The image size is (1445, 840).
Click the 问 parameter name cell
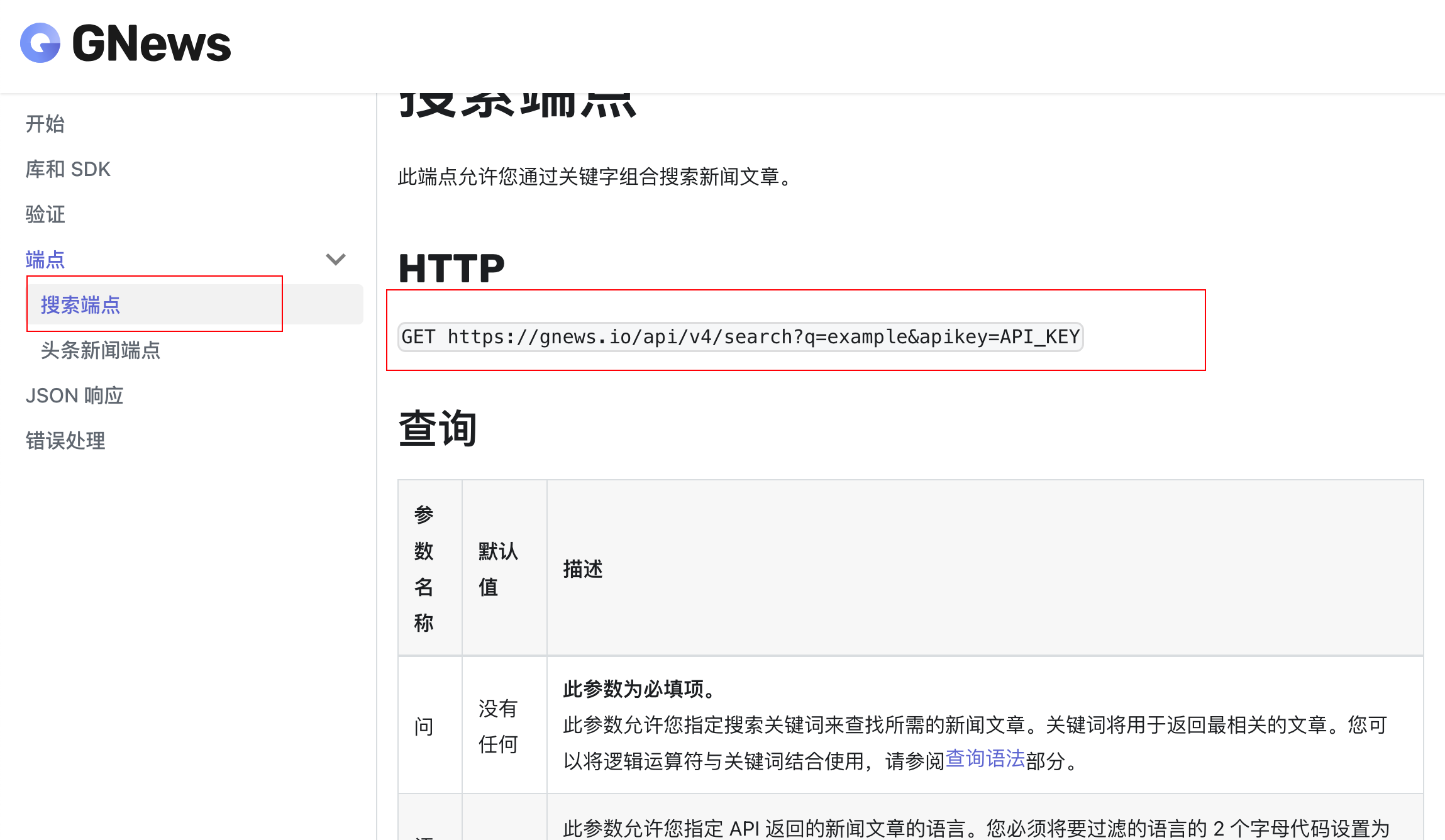pyautogui.click(x=424, y=726)
